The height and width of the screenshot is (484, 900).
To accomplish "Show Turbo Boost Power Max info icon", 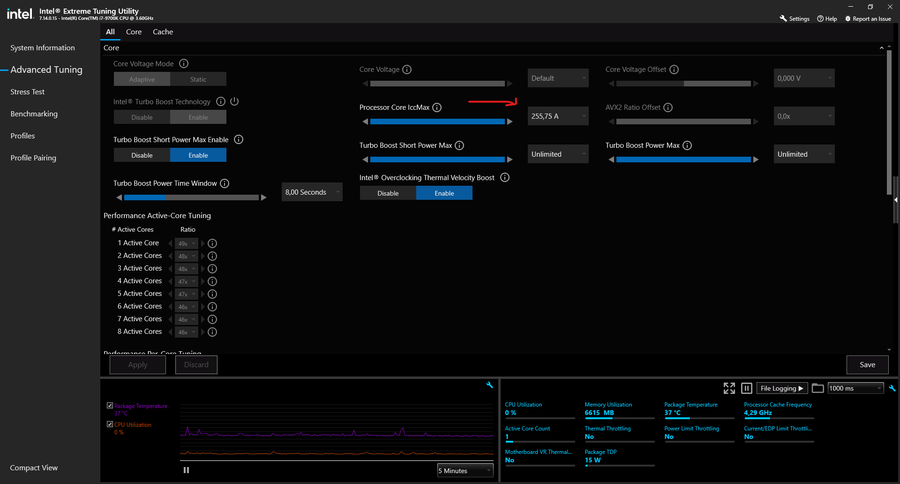I will [x=687, y=146].
